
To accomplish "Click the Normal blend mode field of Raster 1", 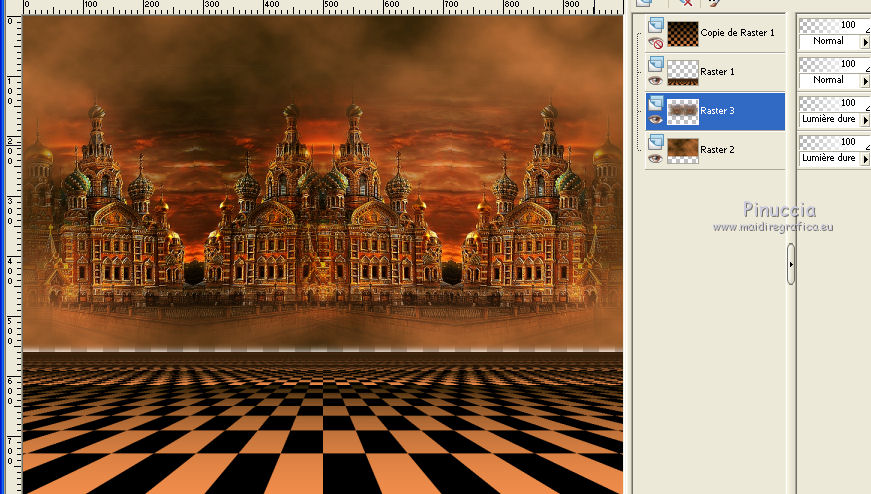I will tap(829, 80).
